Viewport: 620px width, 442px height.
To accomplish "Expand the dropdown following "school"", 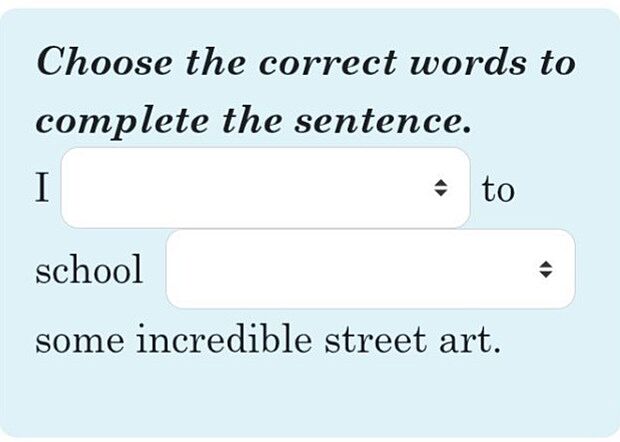I will 370,269.
